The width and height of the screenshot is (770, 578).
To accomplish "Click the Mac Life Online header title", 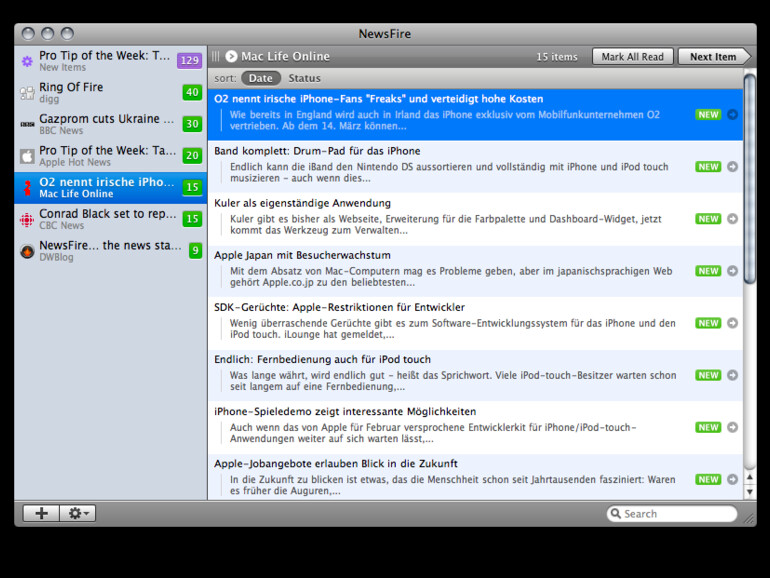I will 285,56.
